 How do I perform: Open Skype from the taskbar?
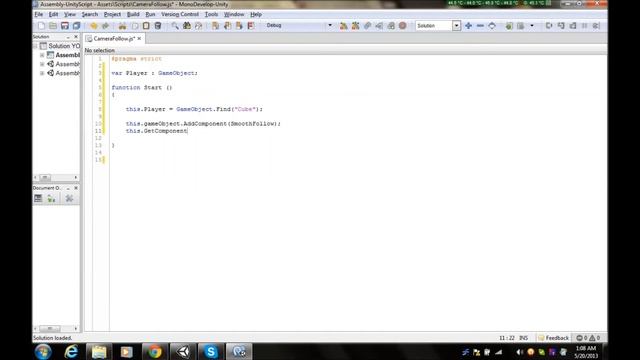point(211,351)
